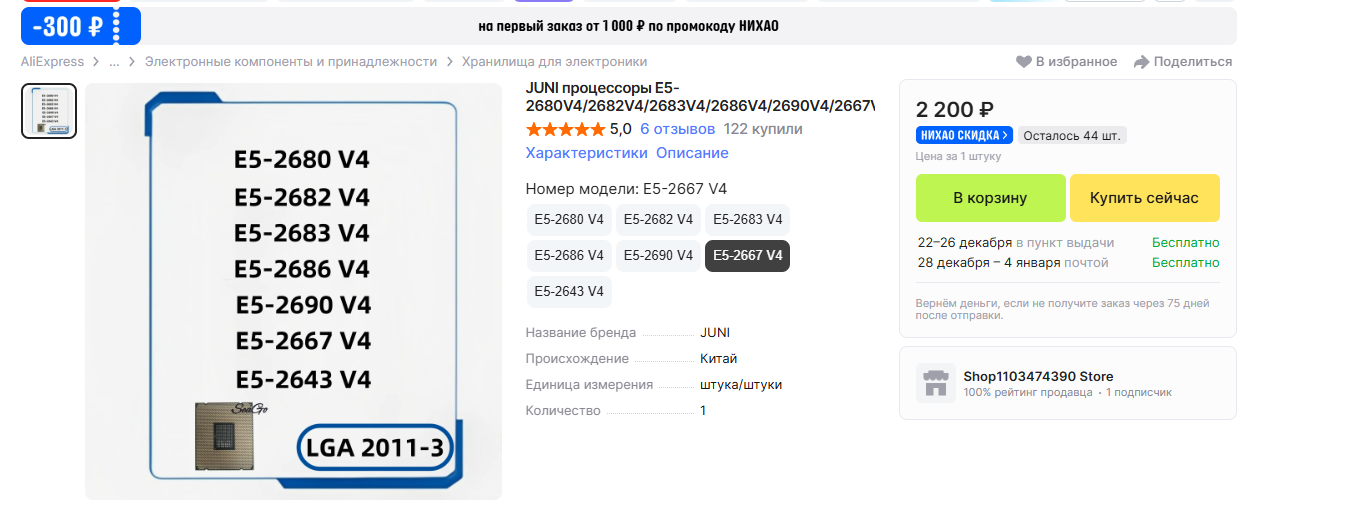Open Shop1103474390 Store page
The width and height of the screenshot is (1345, 517).
click(x=1038, y=376)
